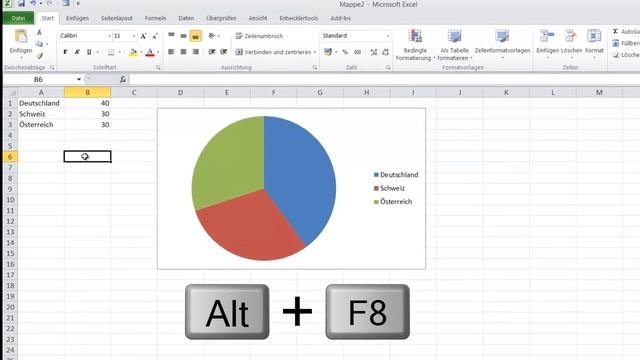Apply percent style icon
The width and height of the screenshot is (640, 360).
(x=345, y=52)
